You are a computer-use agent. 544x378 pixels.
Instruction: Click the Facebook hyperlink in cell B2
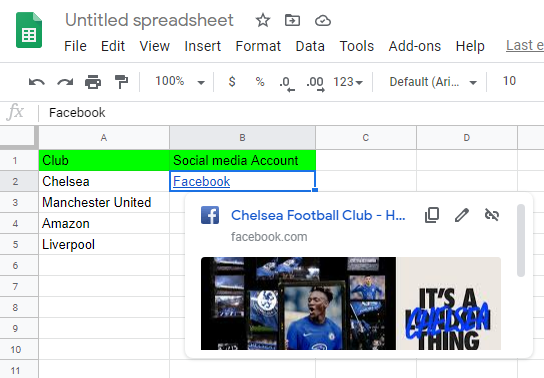[x=202, y=181]
